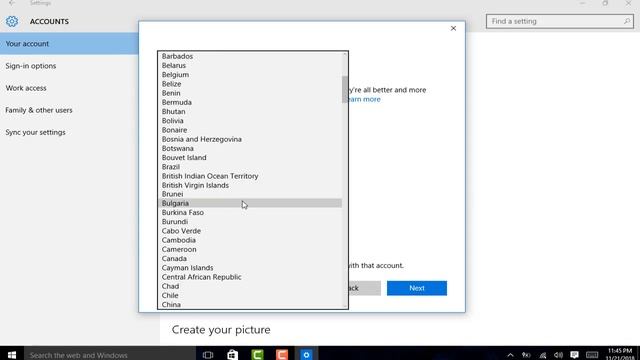Open Family & other users section
Image resolution: width=640 pixels, height=360 pixels.
(x=39, y=110)
